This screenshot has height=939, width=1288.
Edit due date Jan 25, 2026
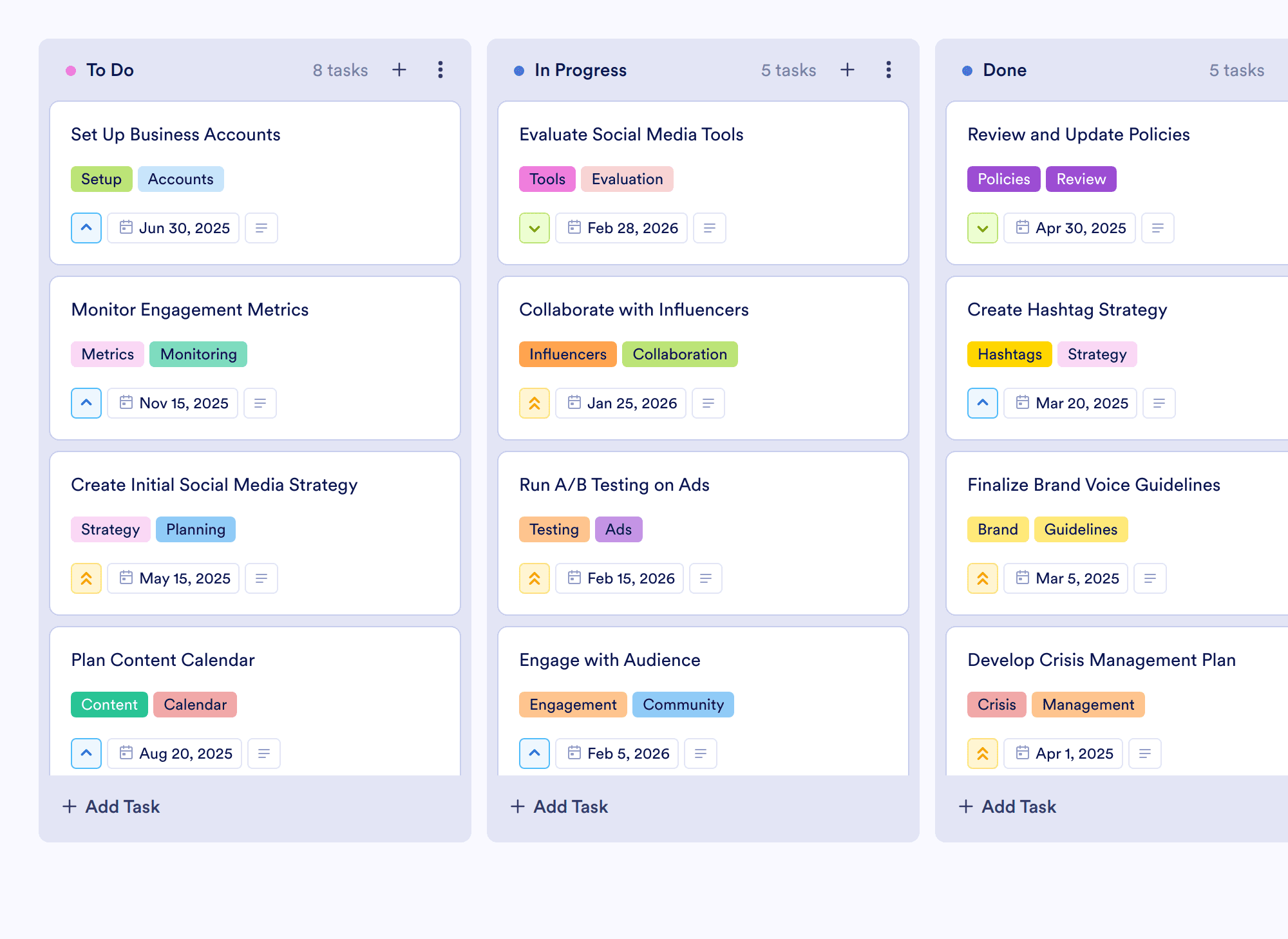pos(621,403)
